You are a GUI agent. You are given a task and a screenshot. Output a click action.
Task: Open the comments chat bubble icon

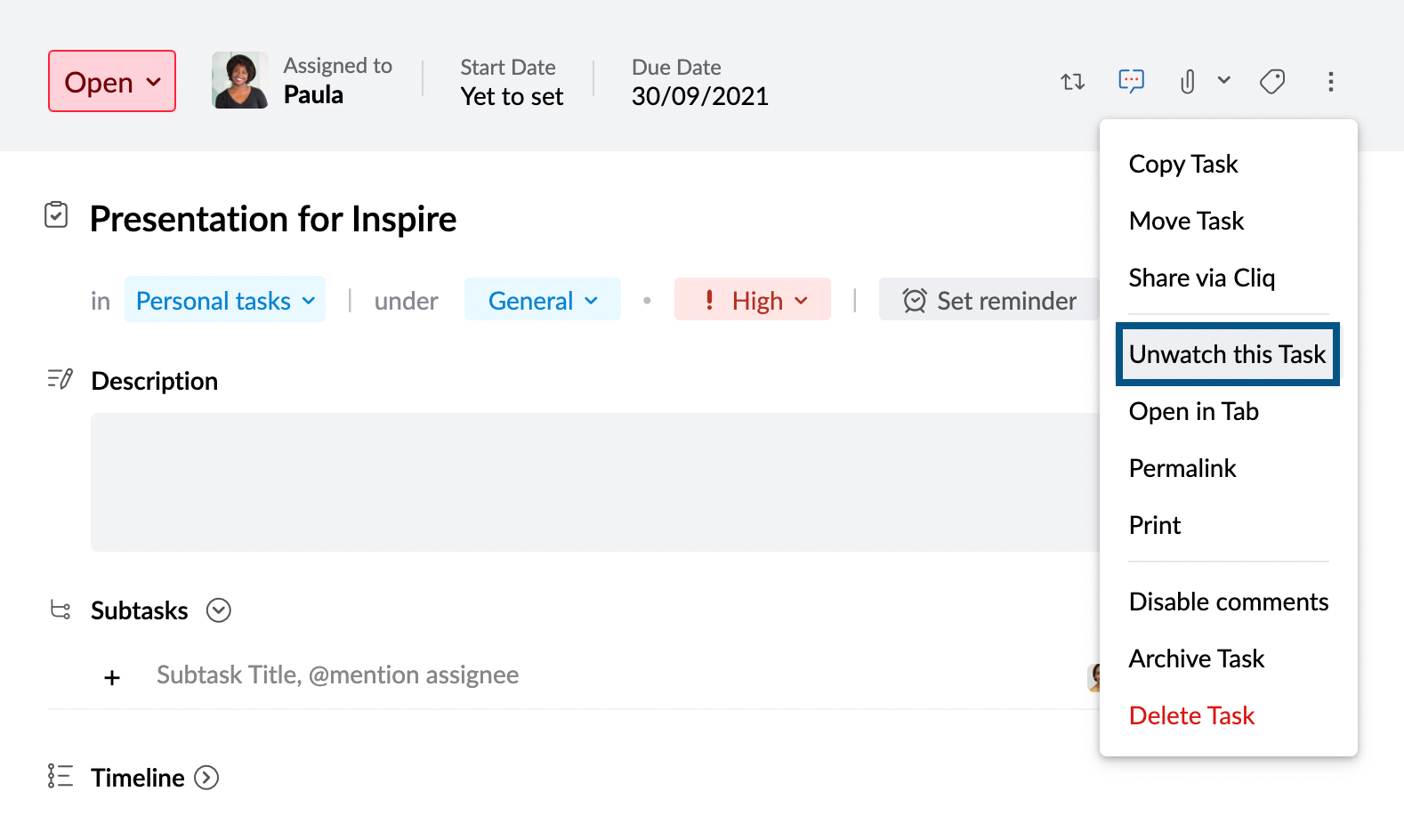[x=1131, y=82]
